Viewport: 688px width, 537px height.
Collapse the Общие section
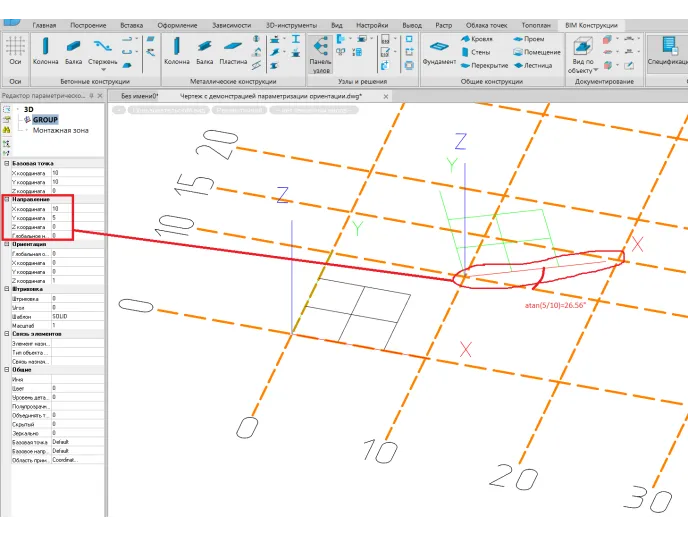(7, 370)
